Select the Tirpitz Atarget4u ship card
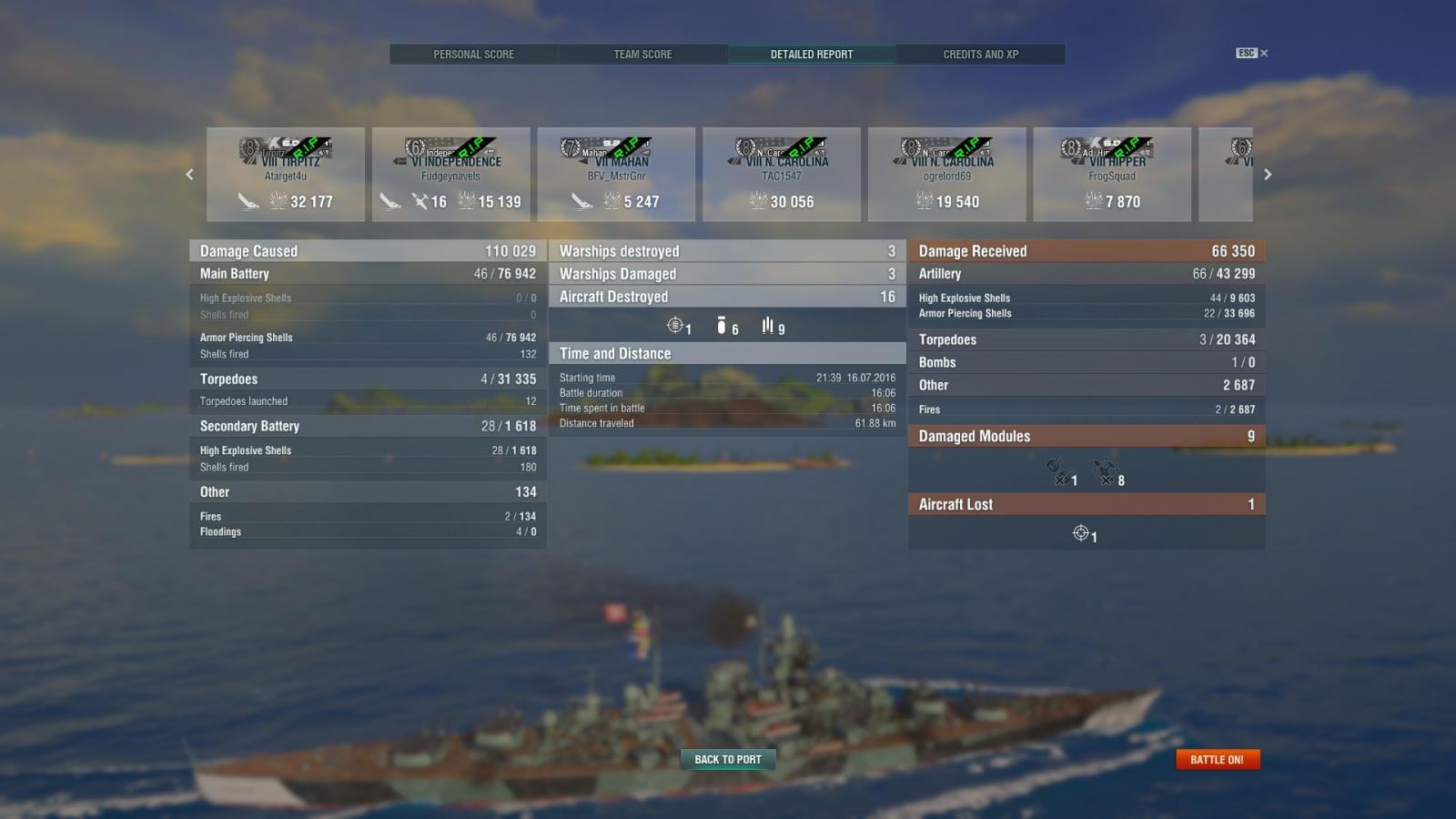Viewport: 1456px width, 819px height. tap(286, 175)
